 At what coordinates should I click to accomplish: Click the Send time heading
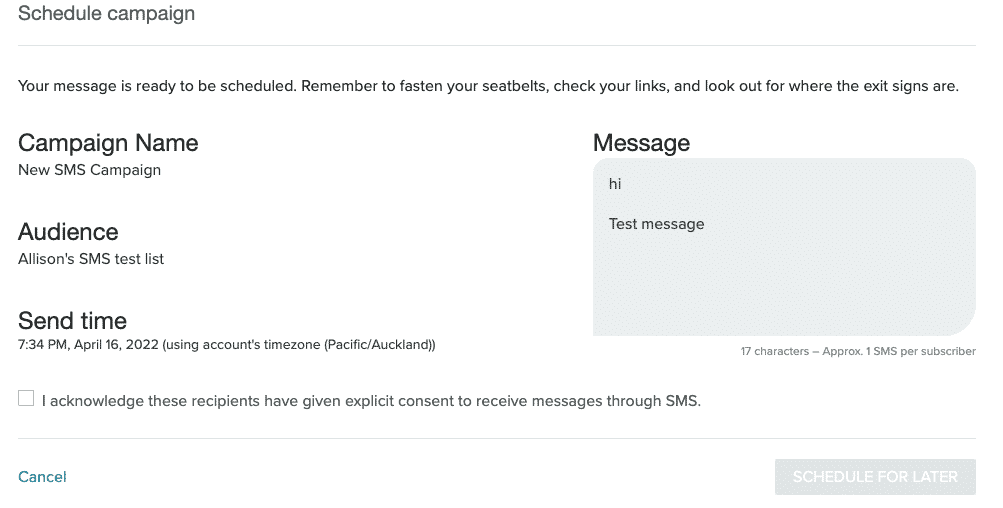72,321
